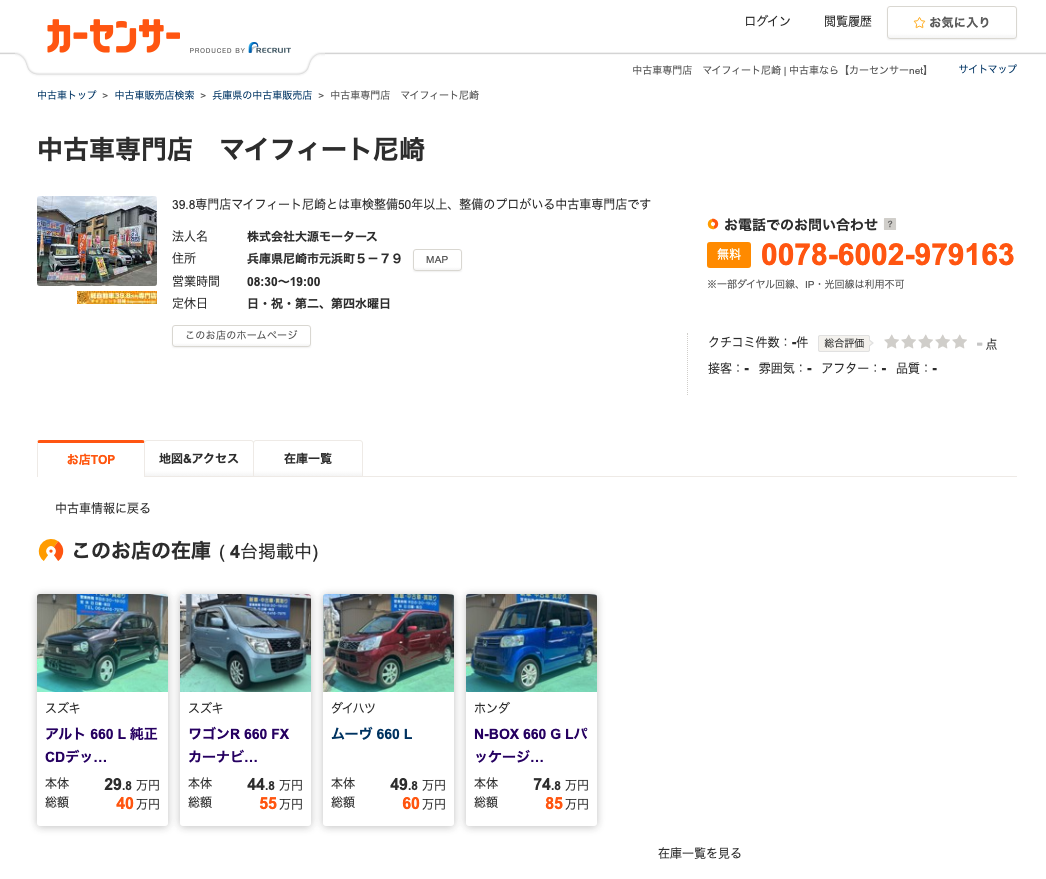Open the ログイン link
The image size is (1046, 879).
click(767, 21)
